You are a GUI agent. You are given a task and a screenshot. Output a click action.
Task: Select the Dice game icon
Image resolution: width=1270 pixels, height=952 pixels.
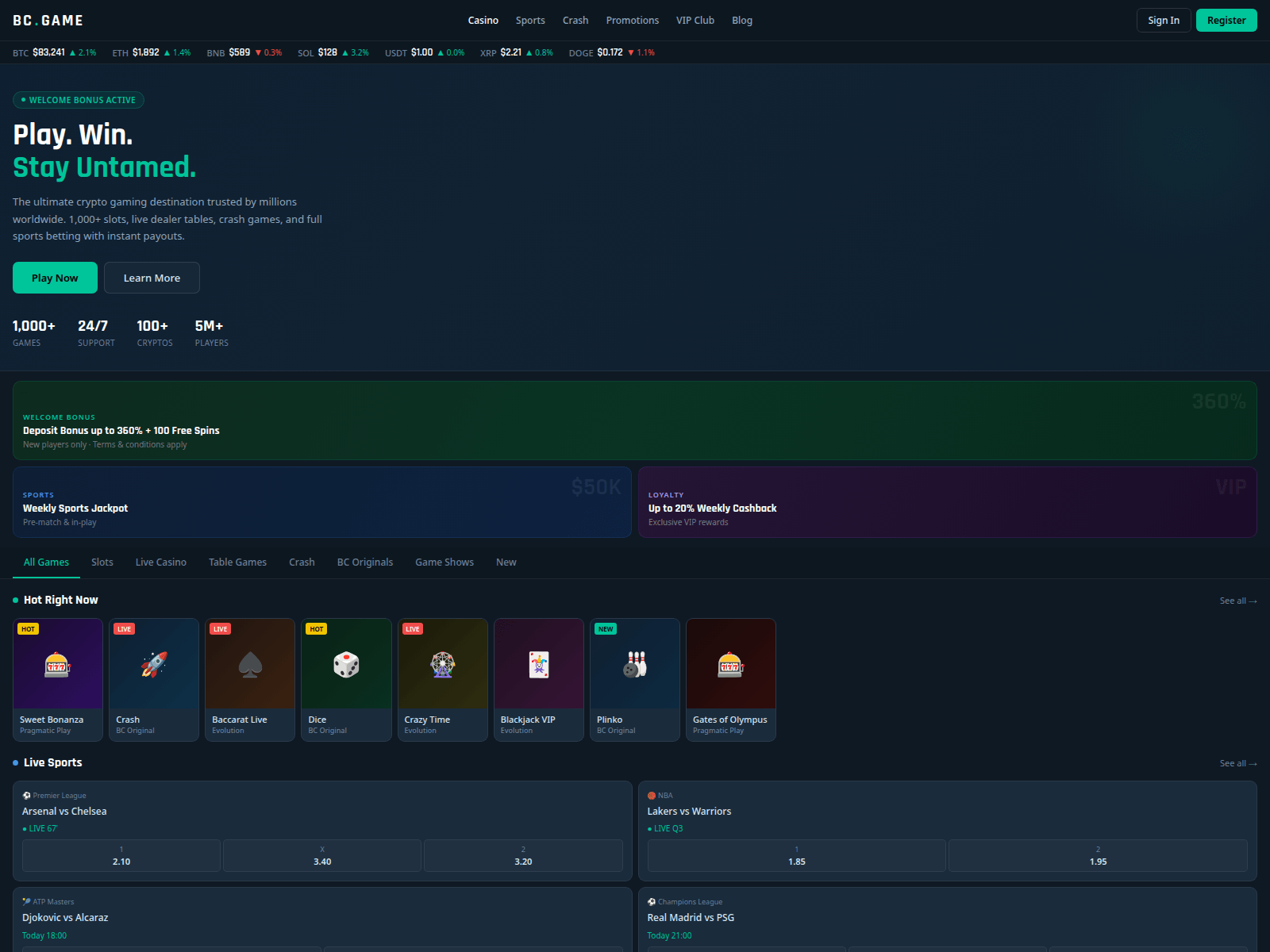pyautogui.click(x=346, y=666)
